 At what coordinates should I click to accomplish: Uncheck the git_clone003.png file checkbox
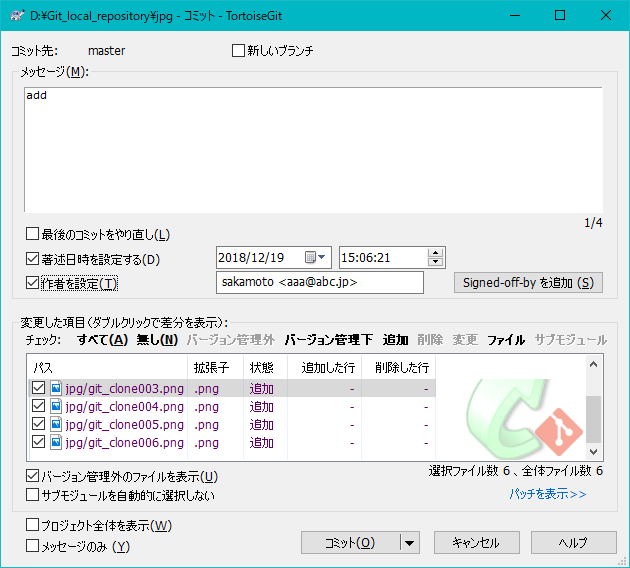pyautogui.click(x=39, y=388)
